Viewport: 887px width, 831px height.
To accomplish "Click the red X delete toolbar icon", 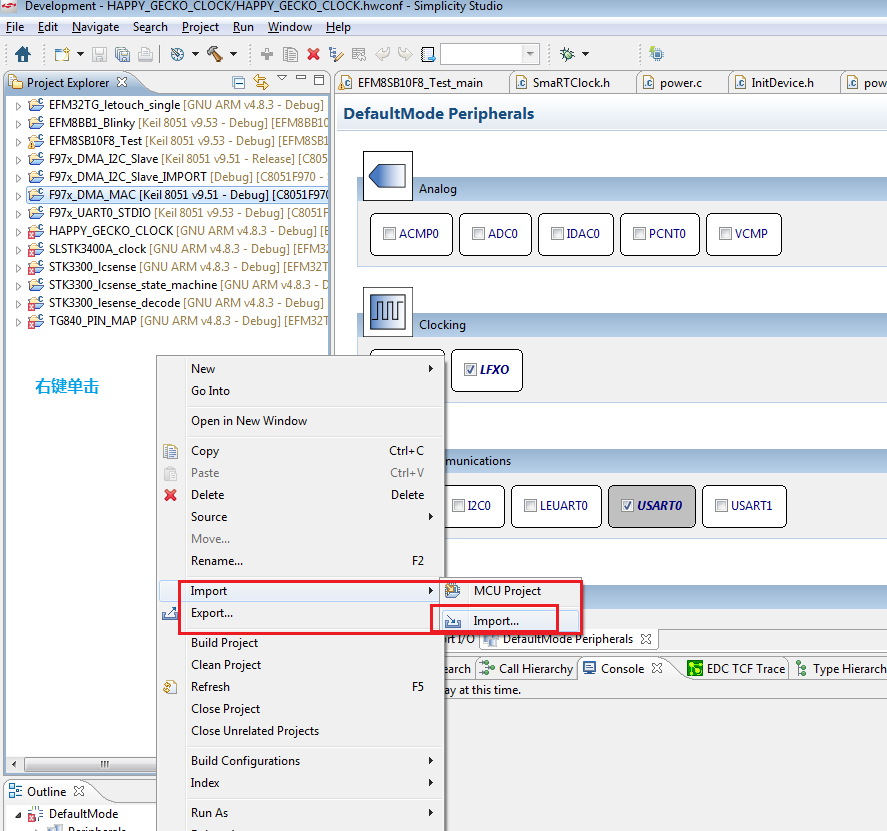I will click(313, 54).
